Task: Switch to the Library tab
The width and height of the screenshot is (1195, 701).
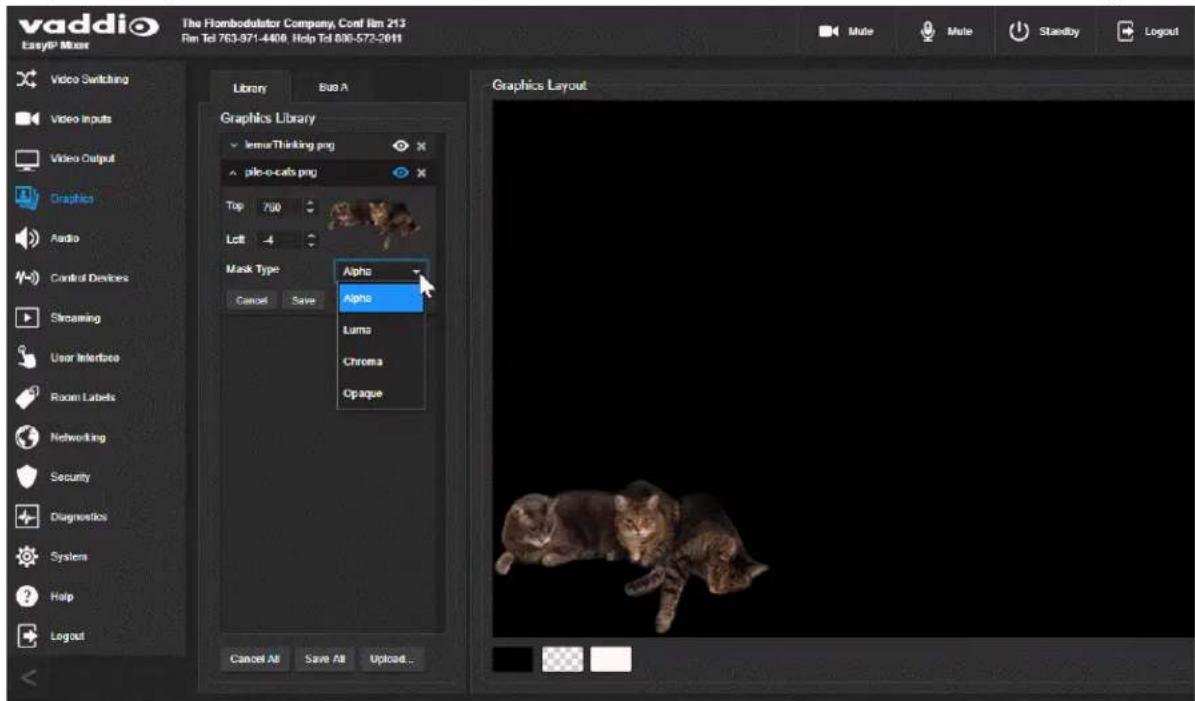Action: (250, 88)
